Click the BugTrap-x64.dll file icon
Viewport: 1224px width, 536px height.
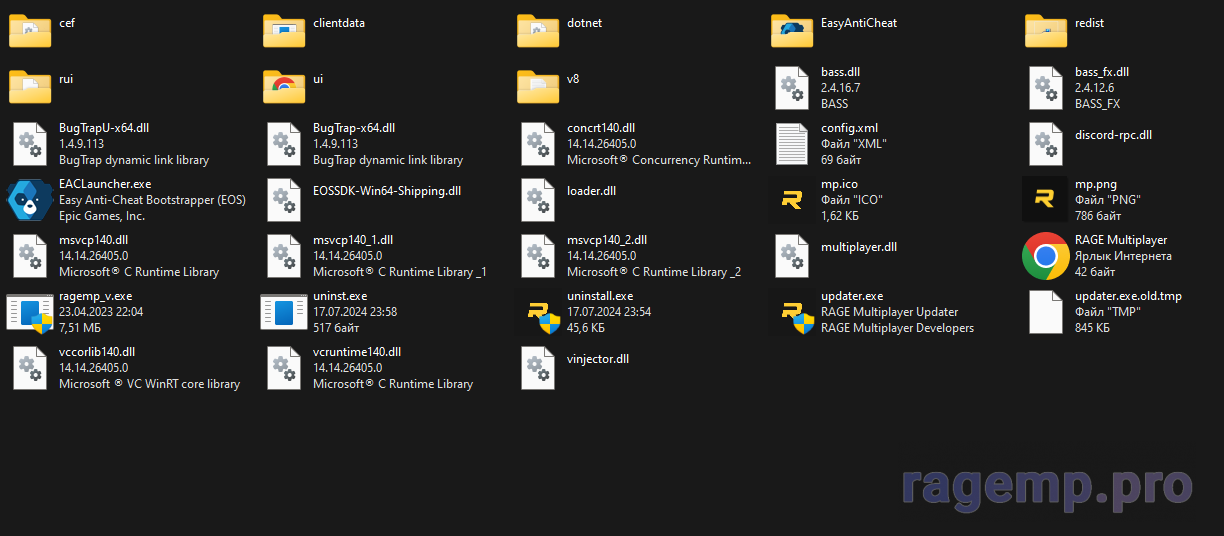coord(284,144)
